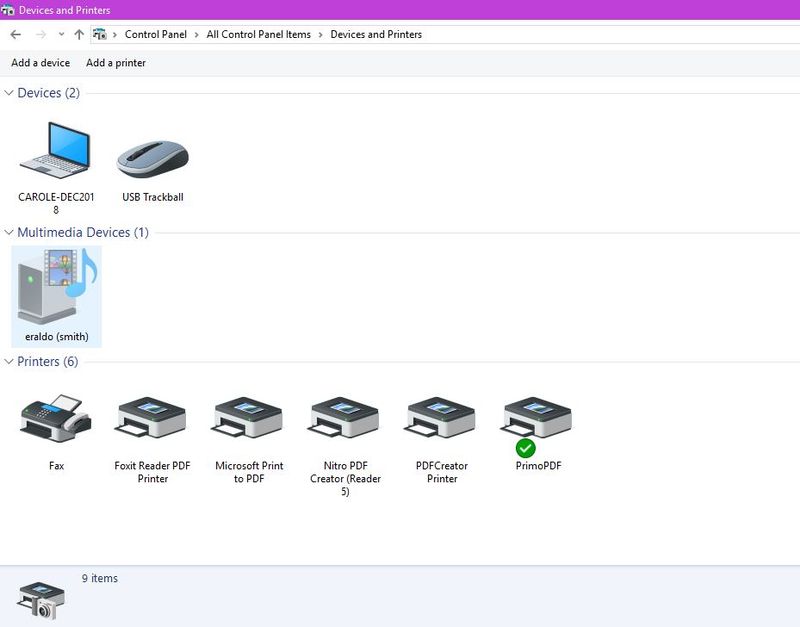The image size is (800, 627).
Task: Select the eraldo (smith) multimedia device
Action: (x=56, y=287)
